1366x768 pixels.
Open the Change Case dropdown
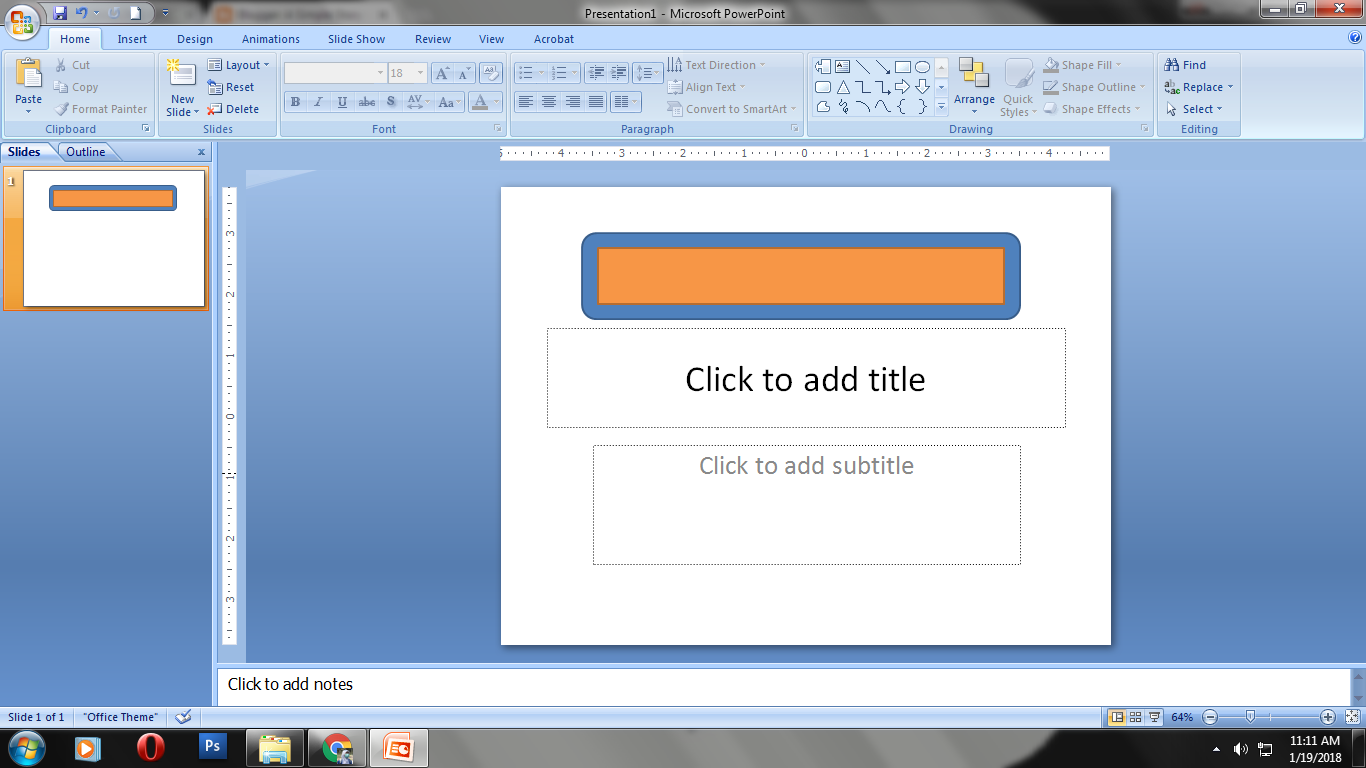(x=447, y=101)
